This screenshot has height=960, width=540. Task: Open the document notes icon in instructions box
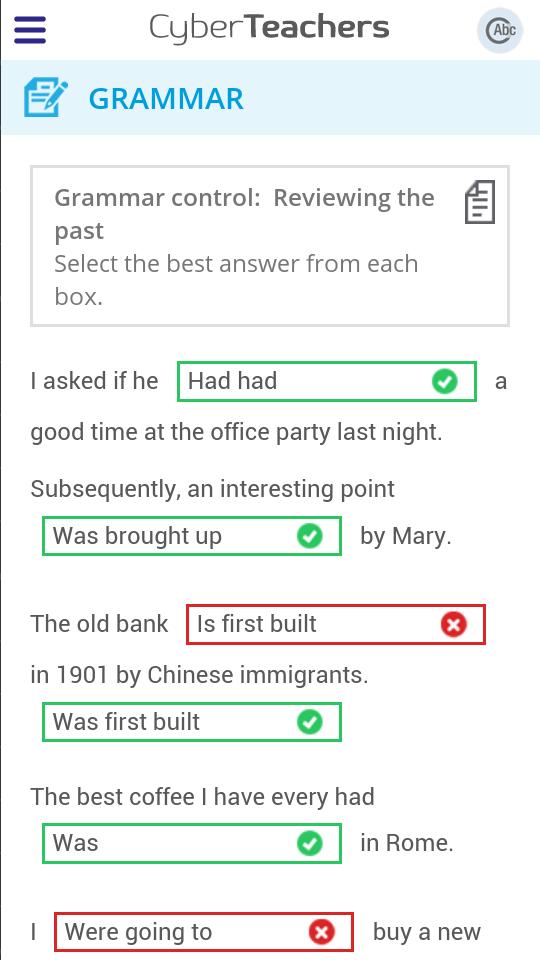coord(480,201)
